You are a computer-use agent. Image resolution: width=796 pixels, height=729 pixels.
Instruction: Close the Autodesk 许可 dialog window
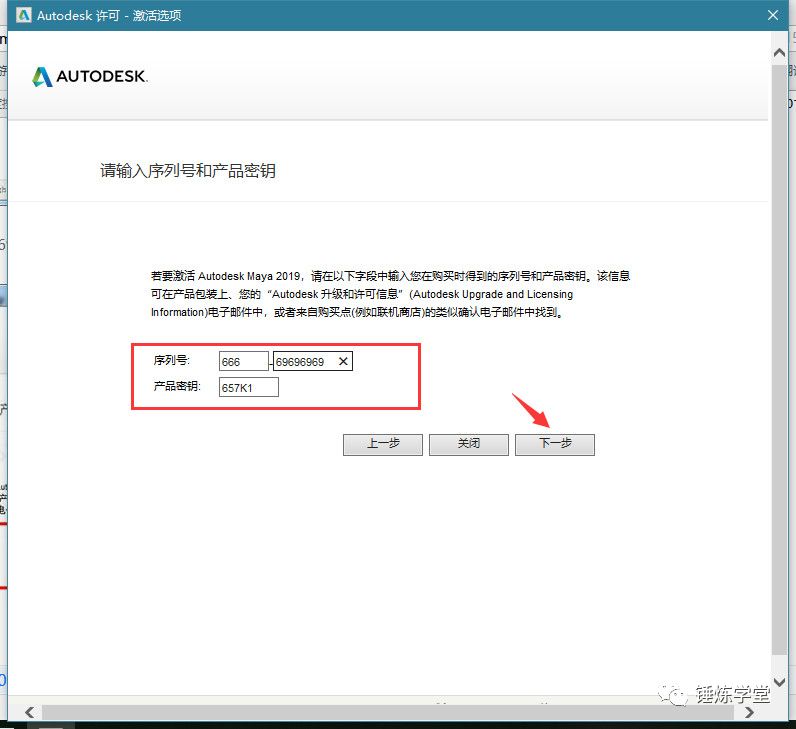[772, 16]
